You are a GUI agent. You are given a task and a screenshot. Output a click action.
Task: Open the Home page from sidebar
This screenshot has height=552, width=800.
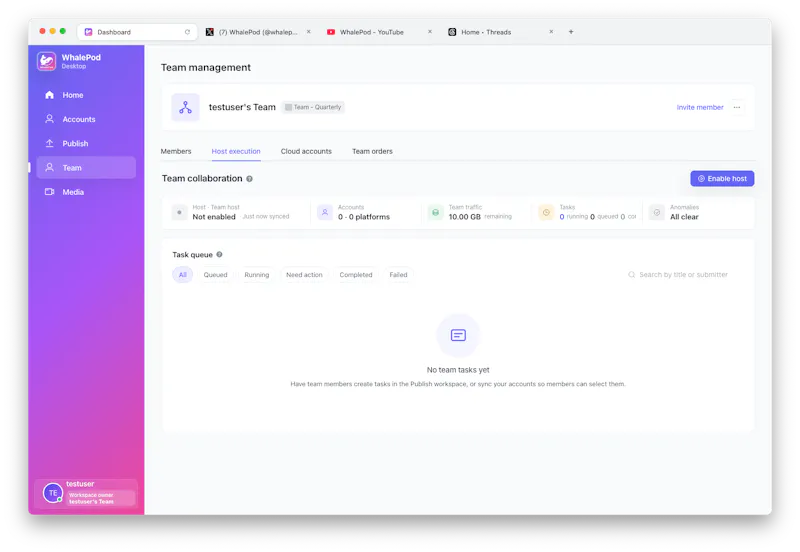click(86, 95)
